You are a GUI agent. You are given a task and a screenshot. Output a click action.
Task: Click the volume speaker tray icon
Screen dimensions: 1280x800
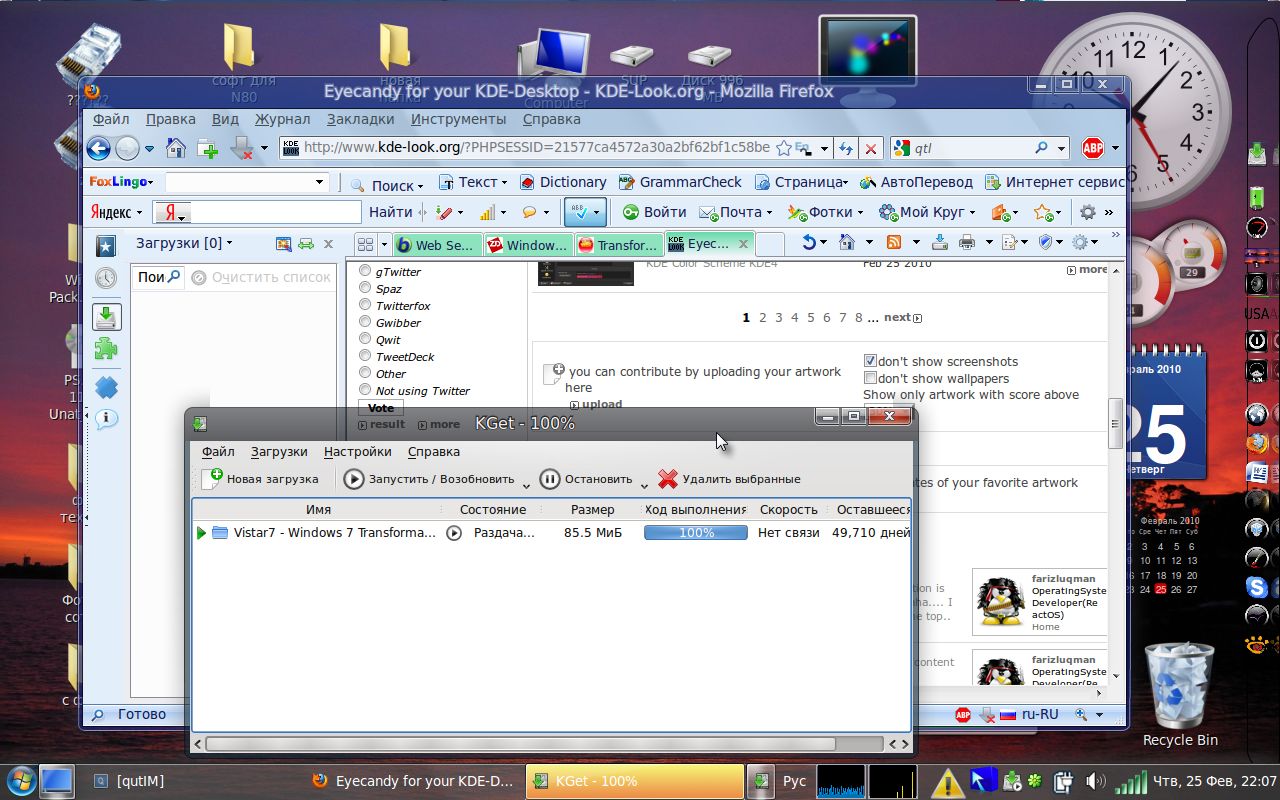coord(1095,781)
